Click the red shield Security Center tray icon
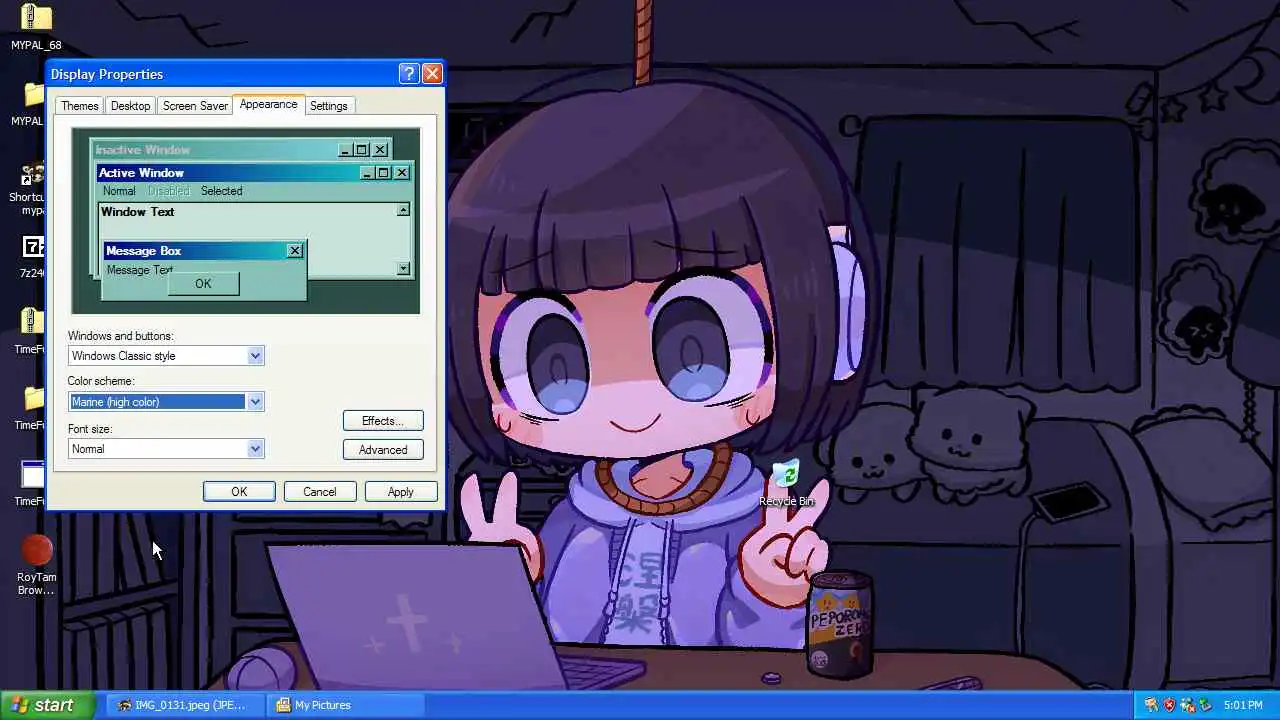This screenshot has height=720, width=1280. (x=1169, y=705)
